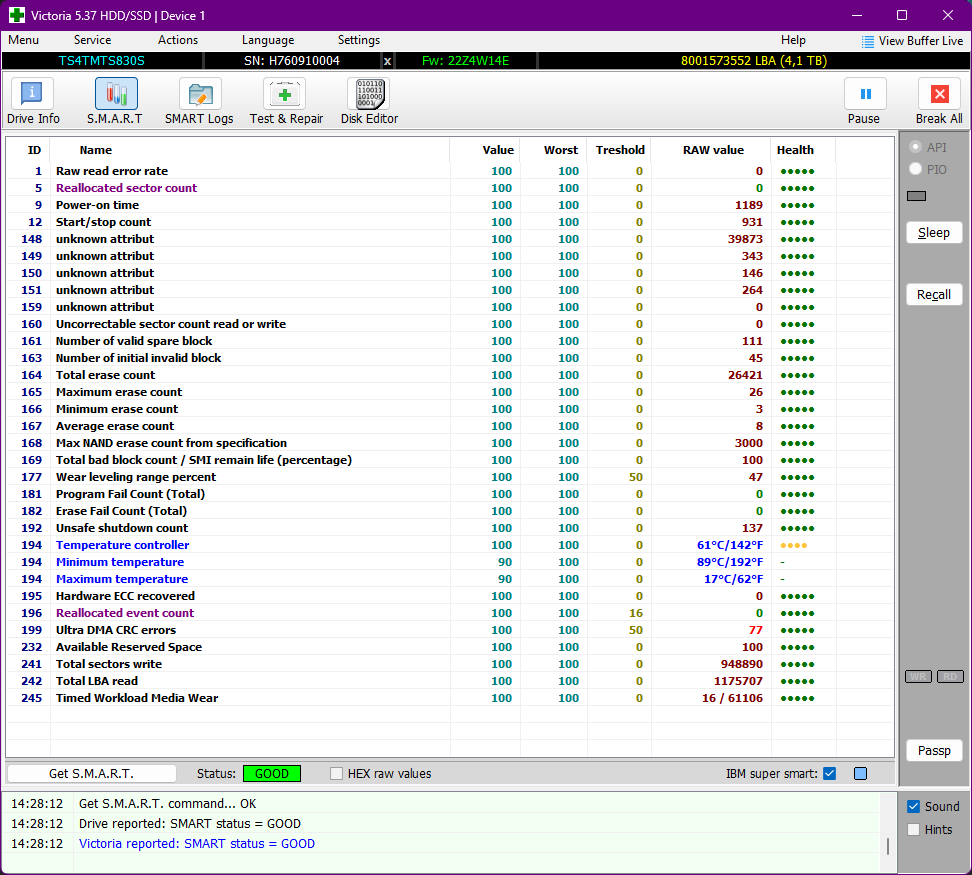This screenshot has width=972, height=875.
Task: Click the light blue square beside IBM super smart
Action: [860, 773]
